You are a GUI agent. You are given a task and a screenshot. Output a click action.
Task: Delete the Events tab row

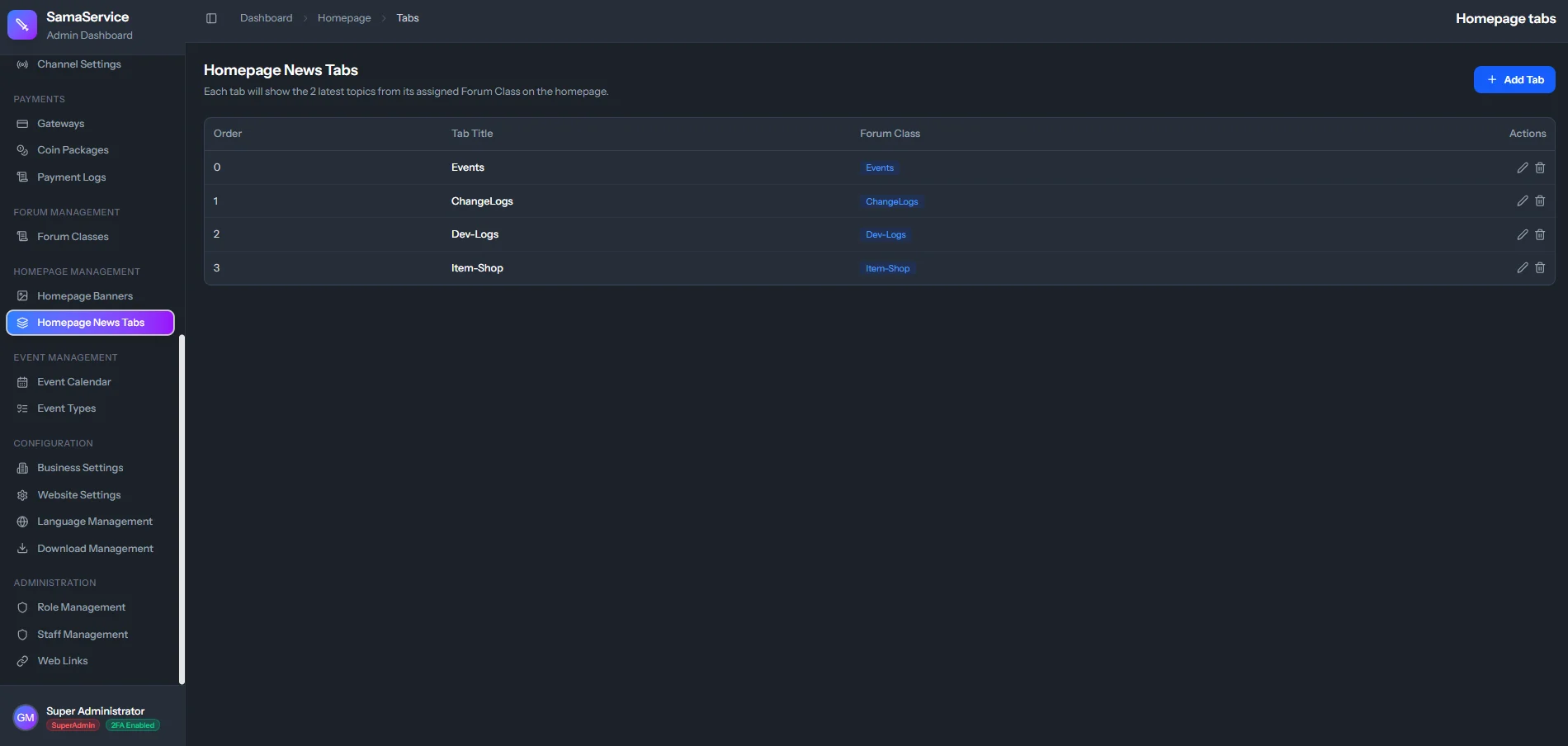point(1540,168)
